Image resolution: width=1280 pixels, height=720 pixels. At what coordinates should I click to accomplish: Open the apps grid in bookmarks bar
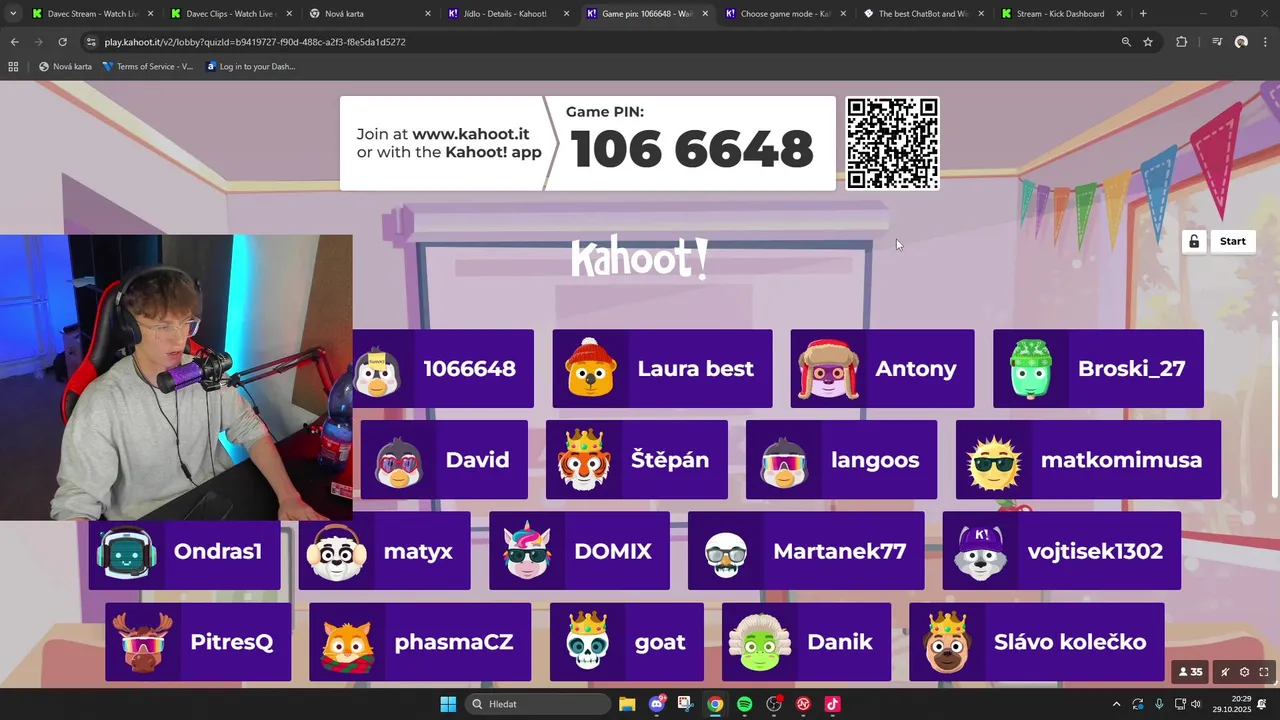[13, 67]
